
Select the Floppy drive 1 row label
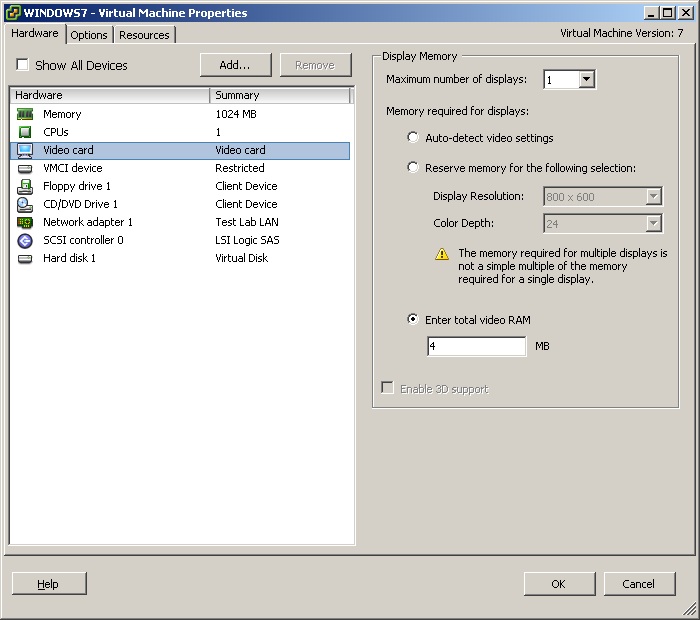point(77,186)
